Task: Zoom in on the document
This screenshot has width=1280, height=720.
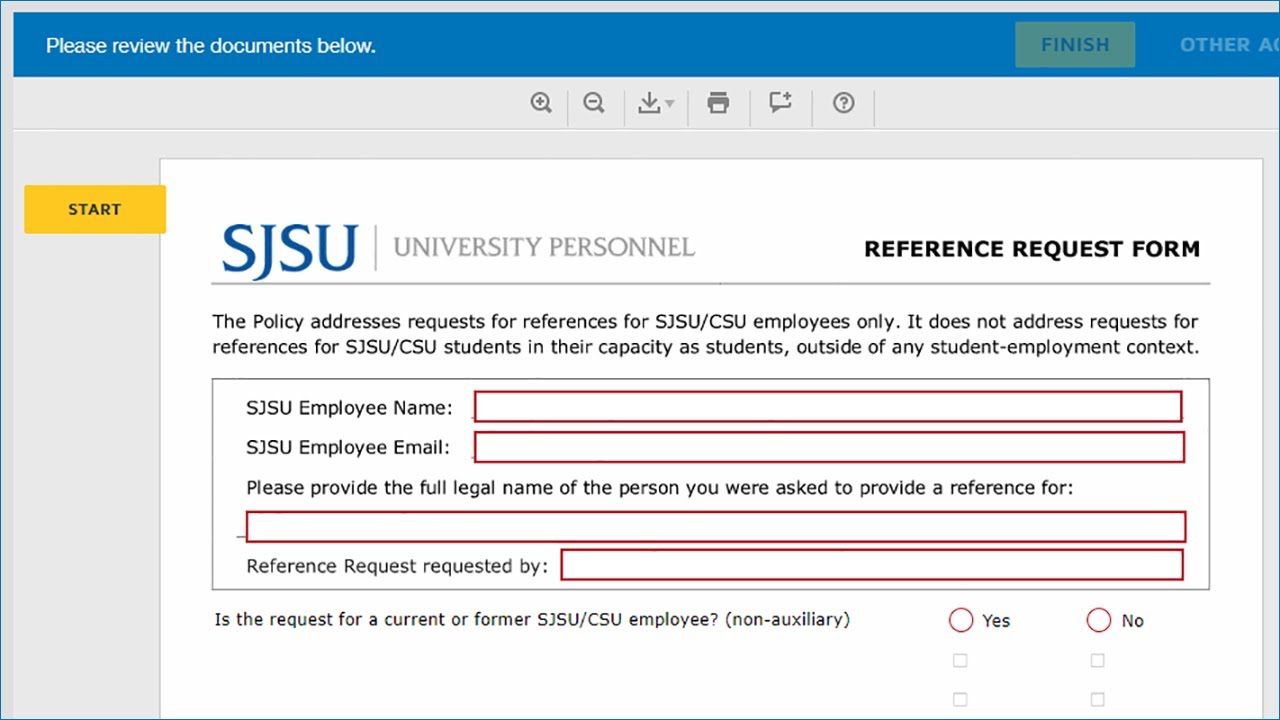Action: tap(541, 103)
